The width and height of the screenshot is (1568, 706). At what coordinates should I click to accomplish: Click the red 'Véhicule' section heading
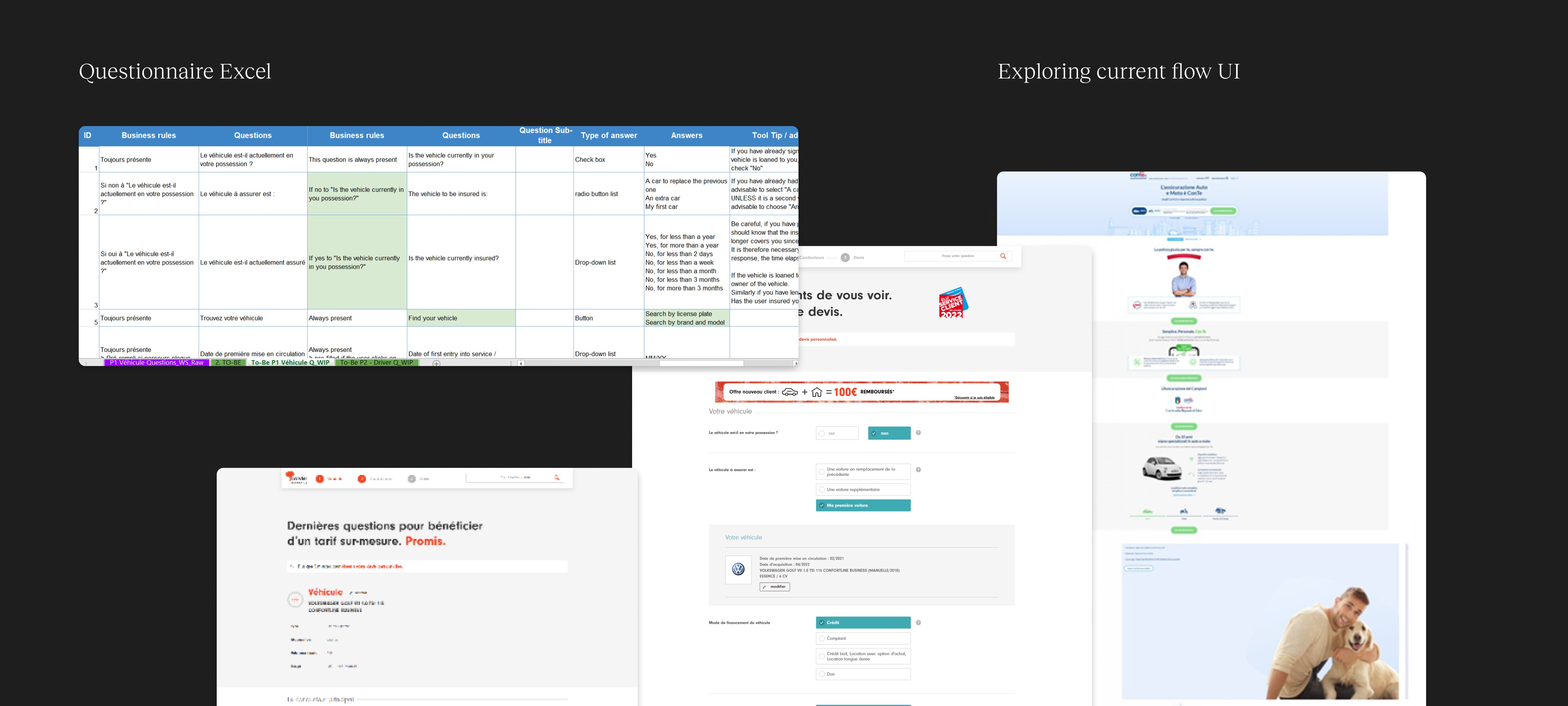click(326, 592)
